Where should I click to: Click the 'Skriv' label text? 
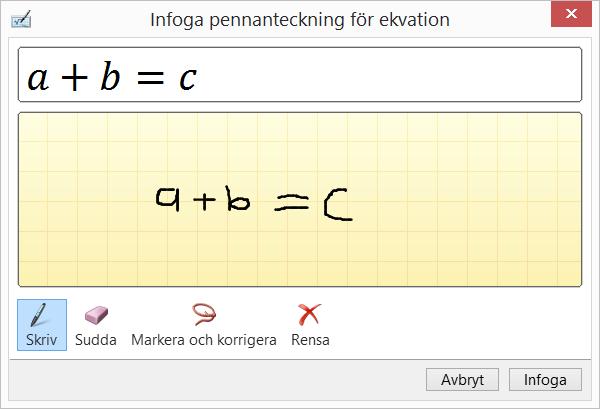(42, 340)
